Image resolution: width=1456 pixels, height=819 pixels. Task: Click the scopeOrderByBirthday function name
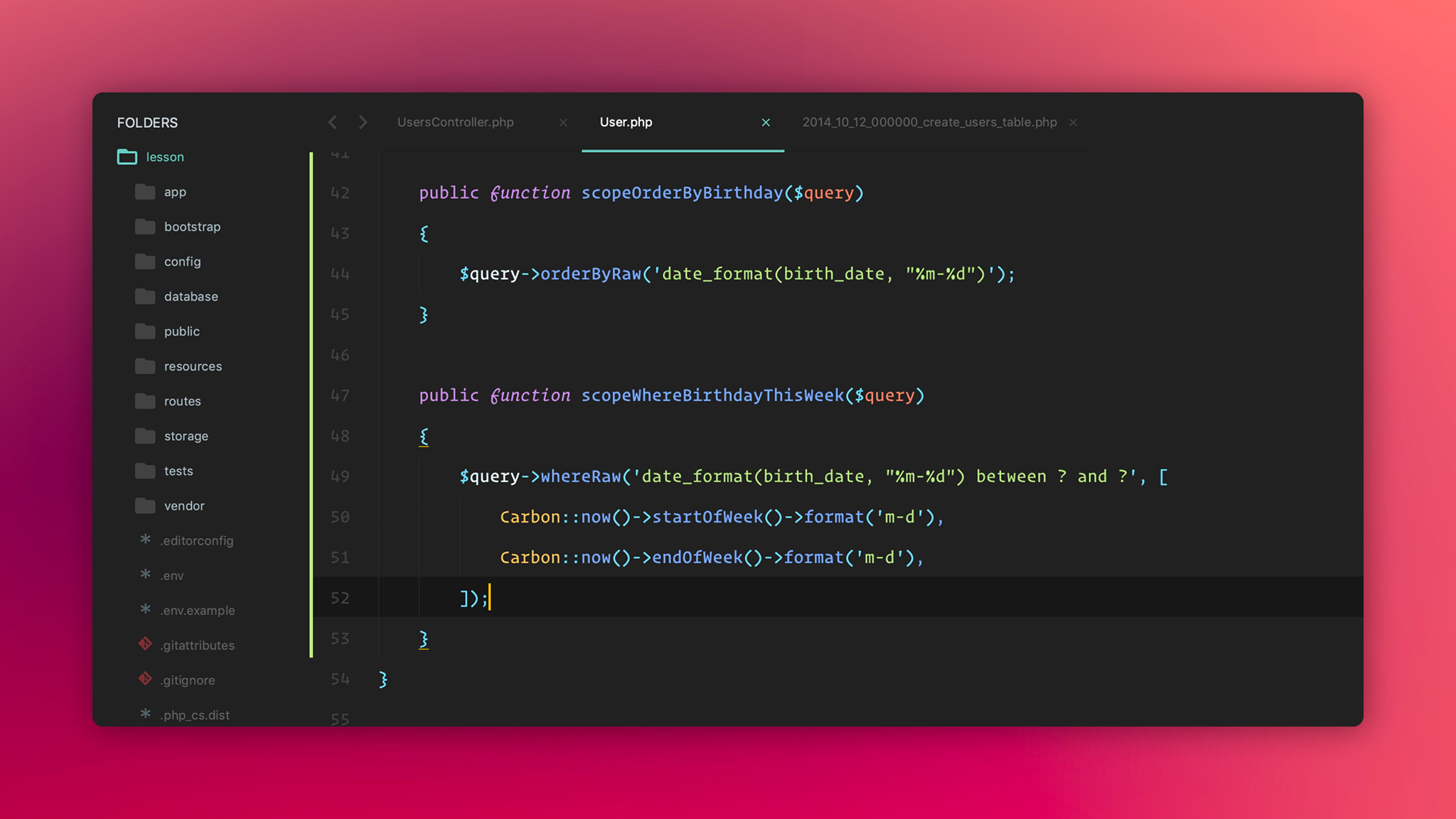(x=682, y=193)
